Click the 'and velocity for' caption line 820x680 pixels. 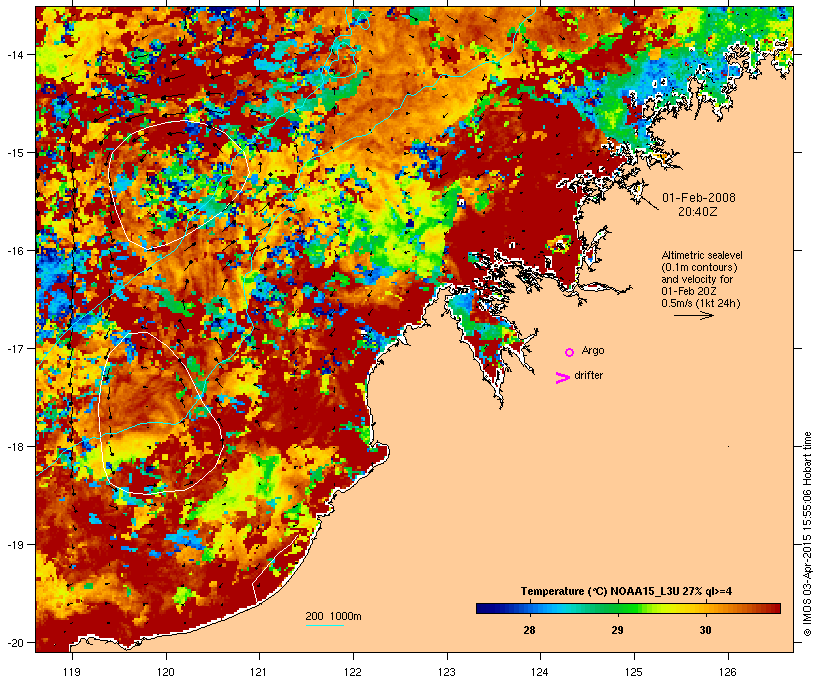click(697, 279)
